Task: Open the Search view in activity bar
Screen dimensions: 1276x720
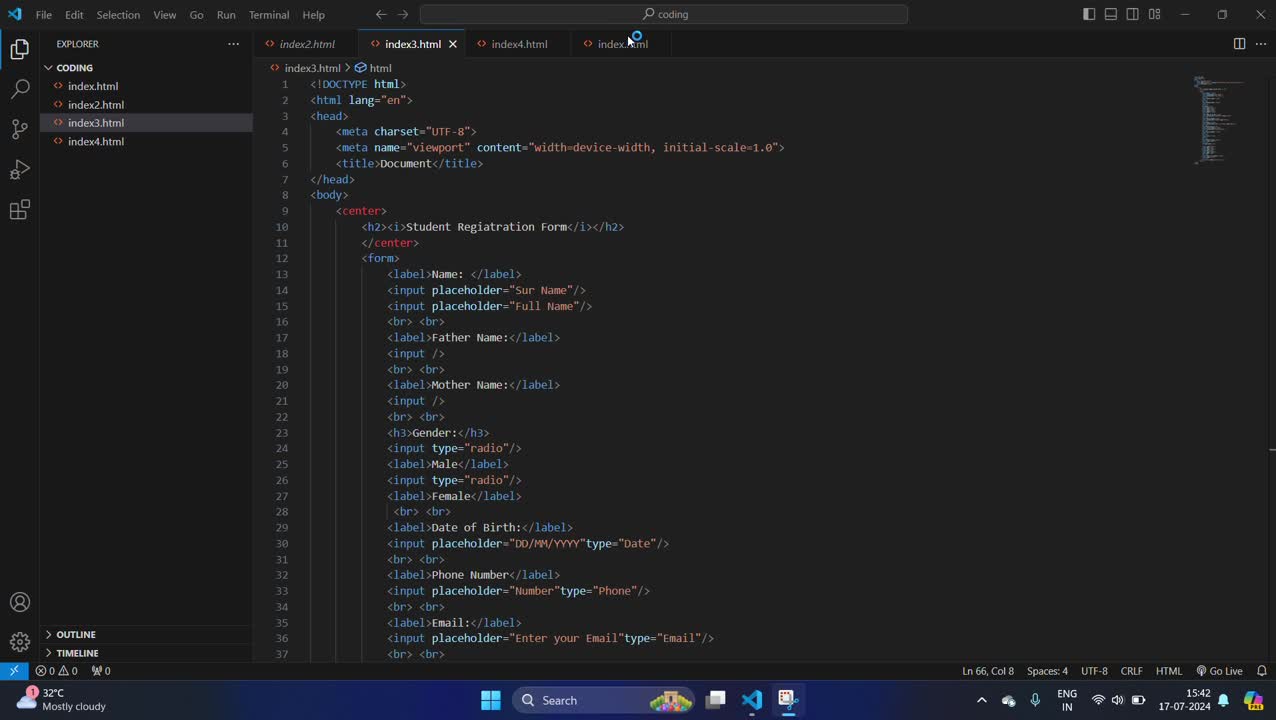Action: pos(20,89)
